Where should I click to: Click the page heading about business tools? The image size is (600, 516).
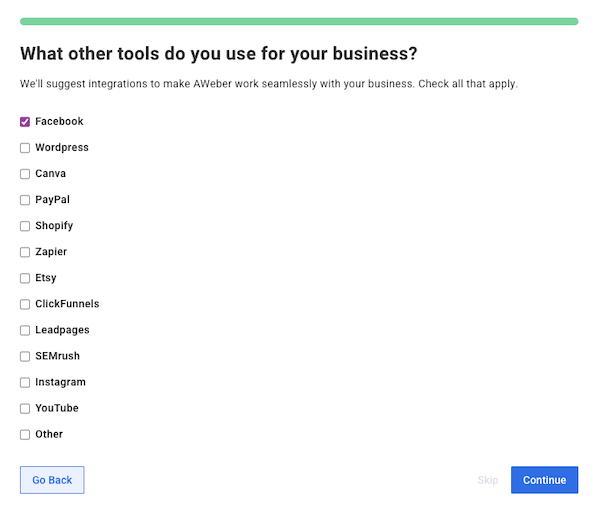[218, 53]
